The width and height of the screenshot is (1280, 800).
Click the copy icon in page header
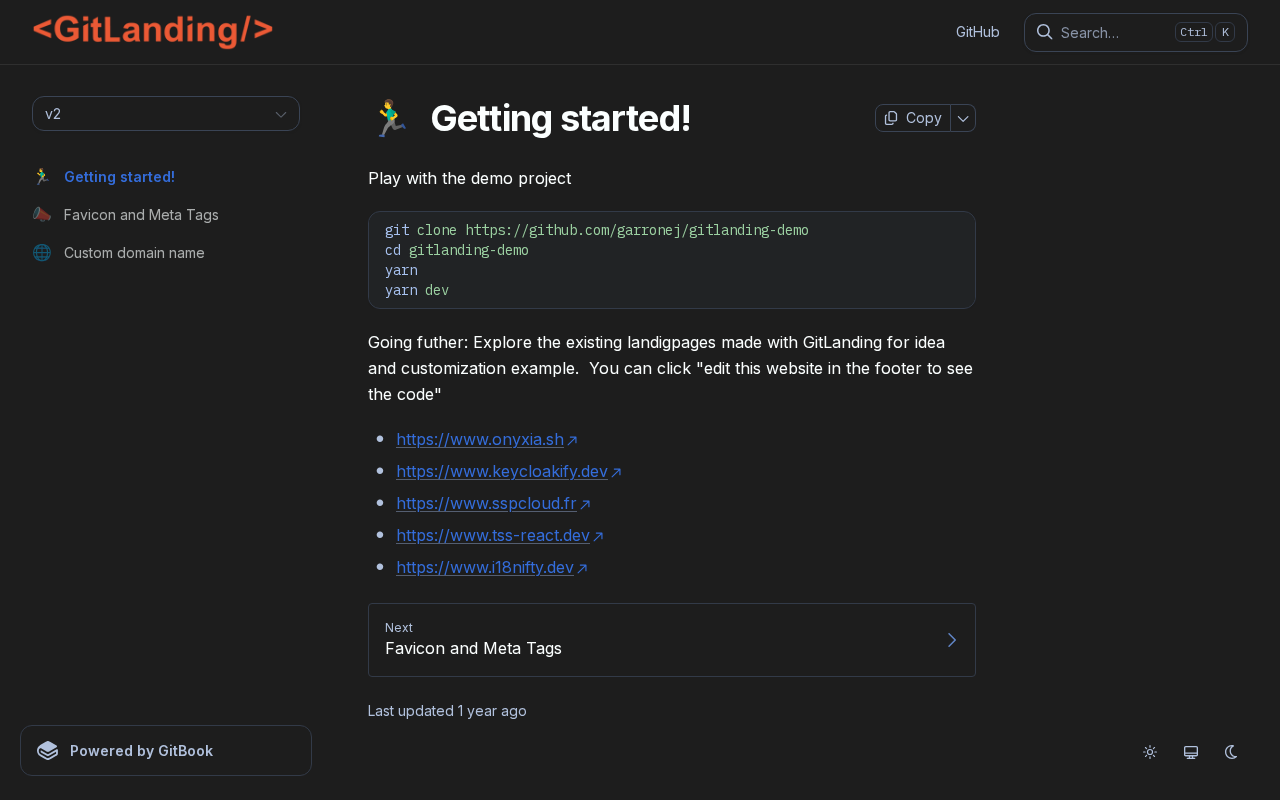(891, 118)
